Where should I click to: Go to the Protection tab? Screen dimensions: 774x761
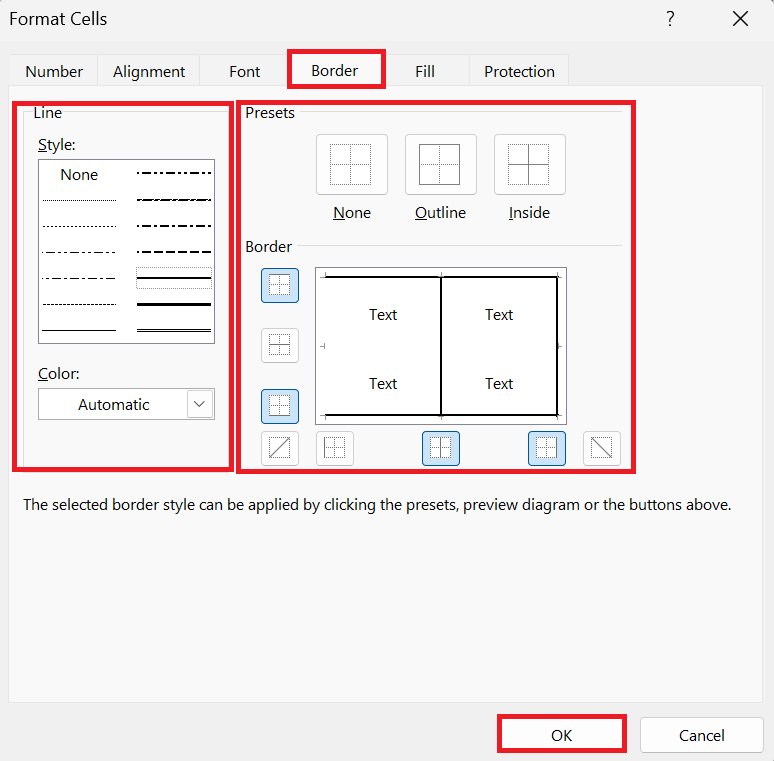(519, 72)
